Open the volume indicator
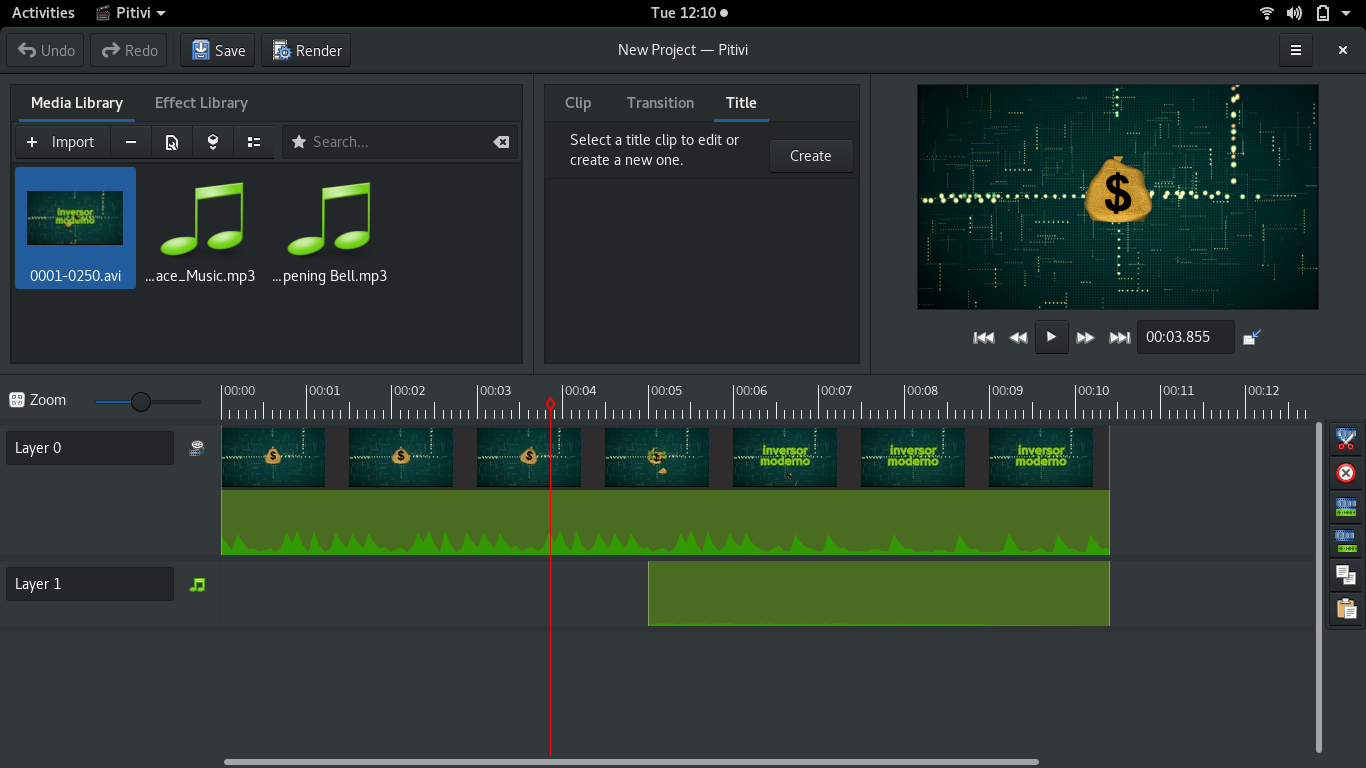Image resolution: width=1366 pixels, height=768 pixels. coord(1294,13)
